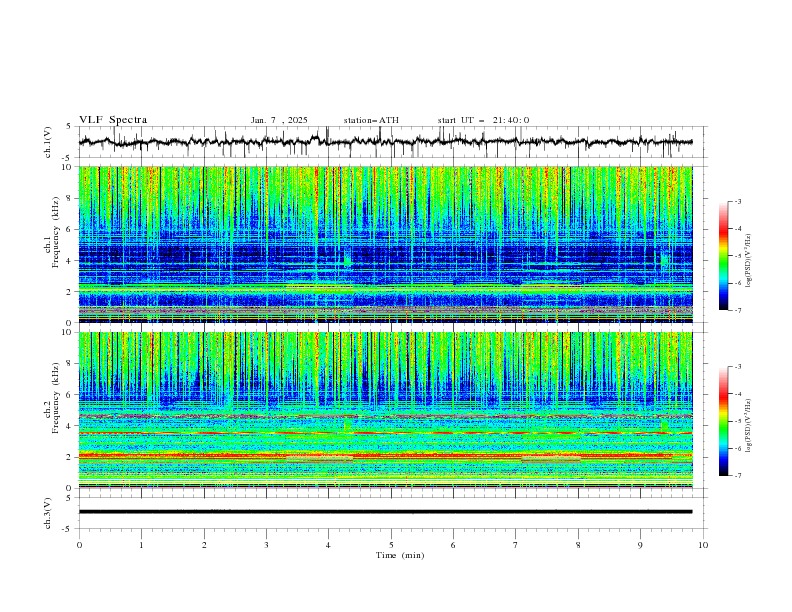Screen dimensions: 792x612
Task: Click inside the ch.2 spectrogram panel
Action: [x=385, y=410]
